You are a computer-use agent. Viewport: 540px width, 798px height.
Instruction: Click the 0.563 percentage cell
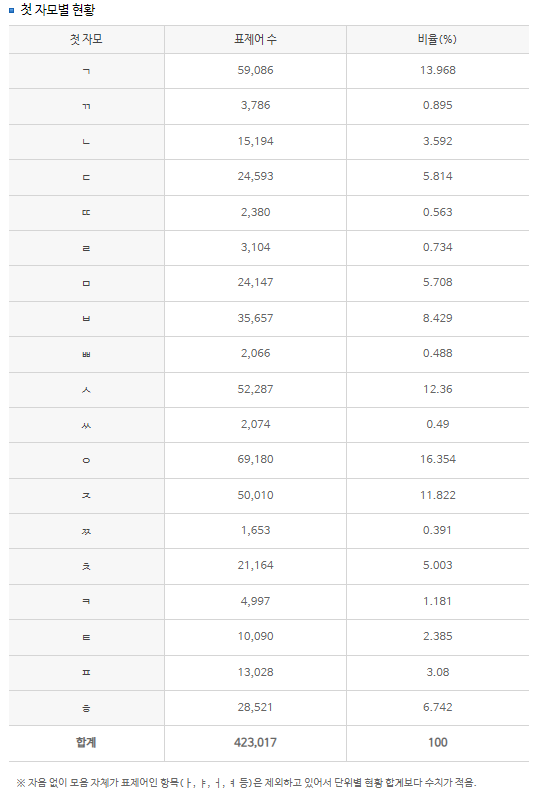click(x=438, y=212)
